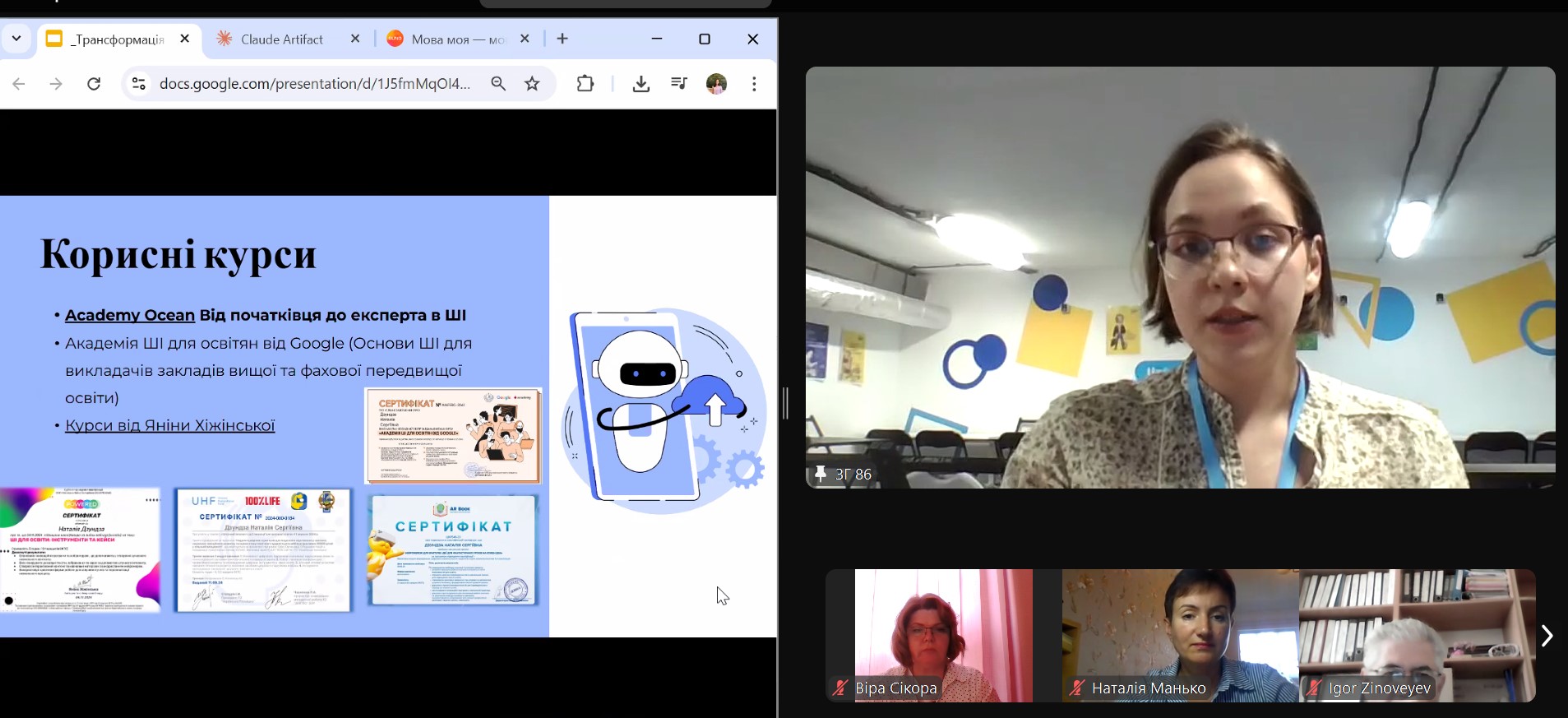Click the docs.google.com address bar

[x=315, y=84]
